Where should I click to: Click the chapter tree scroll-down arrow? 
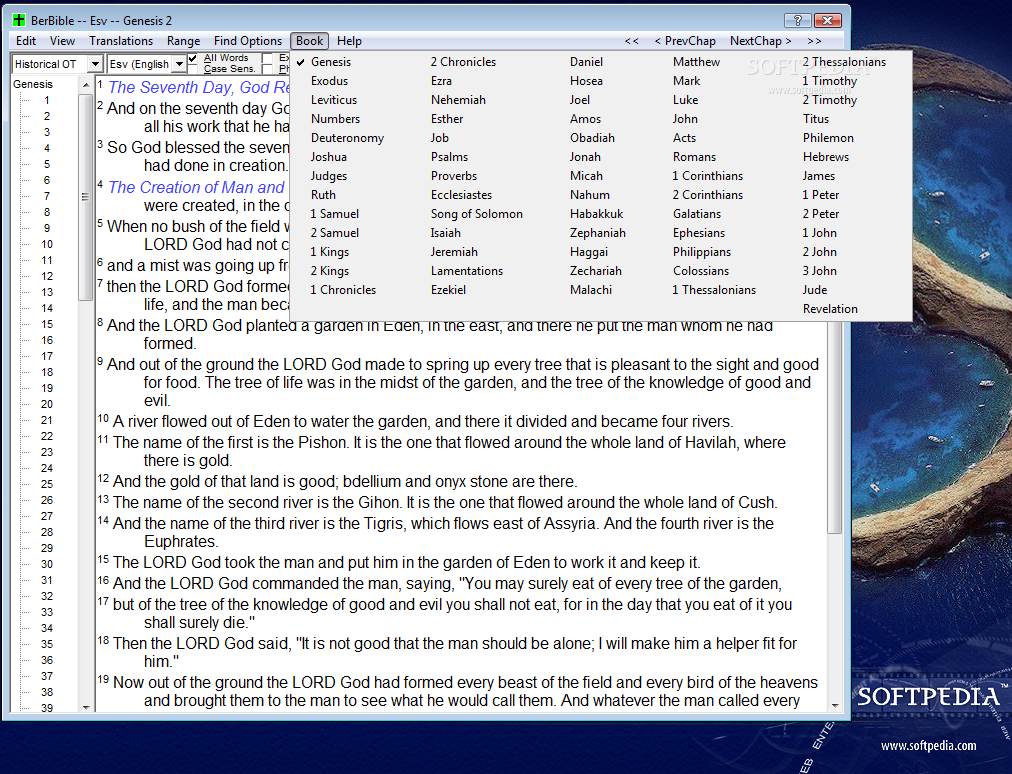pos(86,707)
